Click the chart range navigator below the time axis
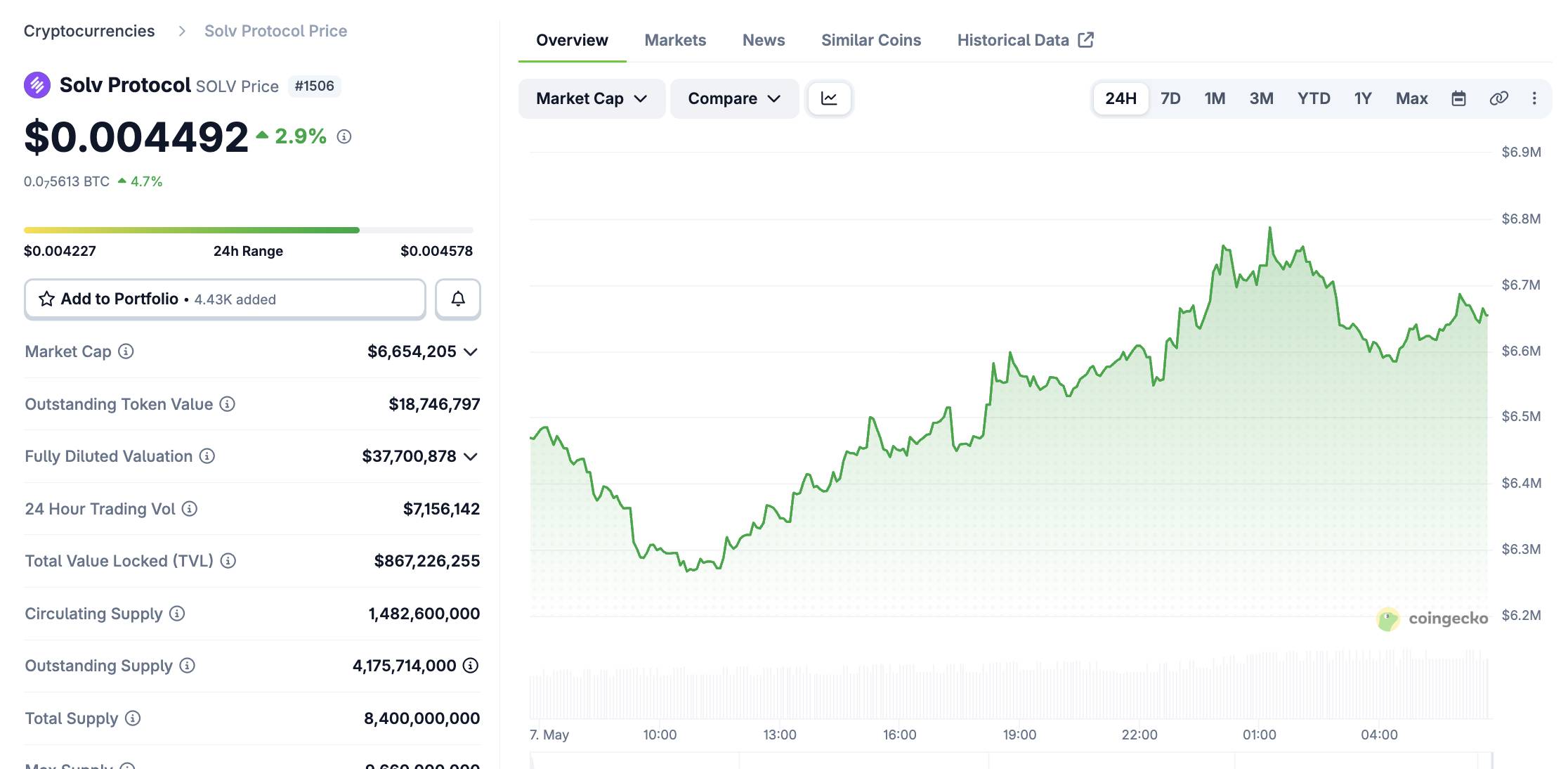The width and height of the screenshot is (1568, 769). coord(1010,761)
